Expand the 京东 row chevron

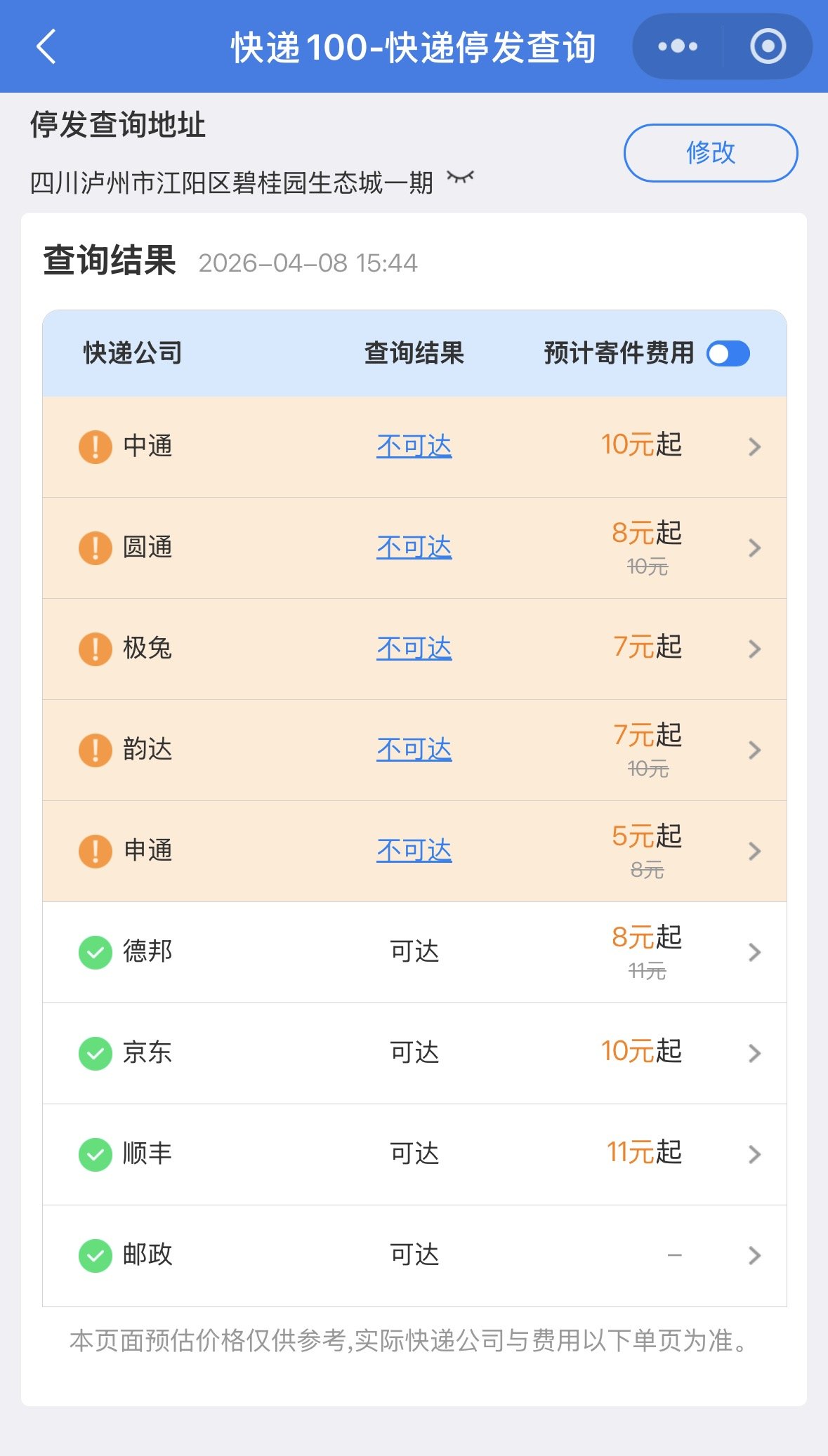click(754, 1053)
